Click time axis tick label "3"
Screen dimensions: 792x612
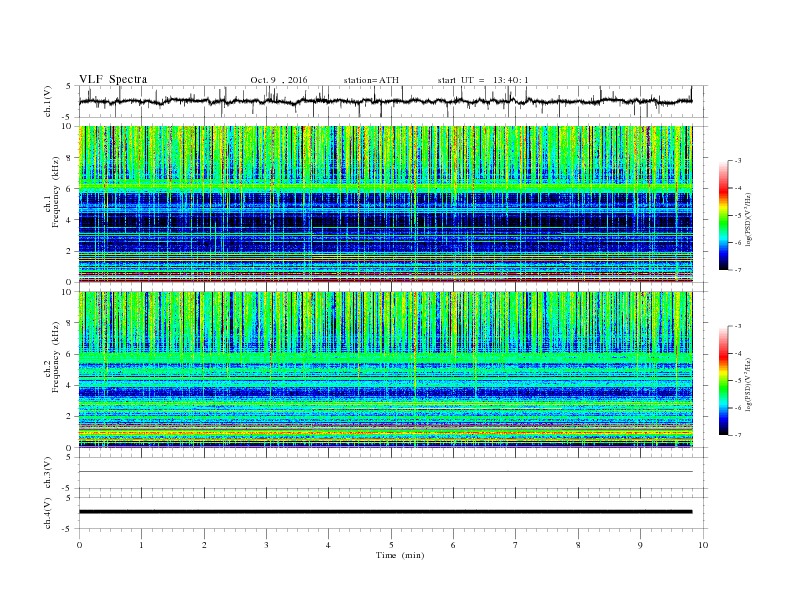(266, 545)
